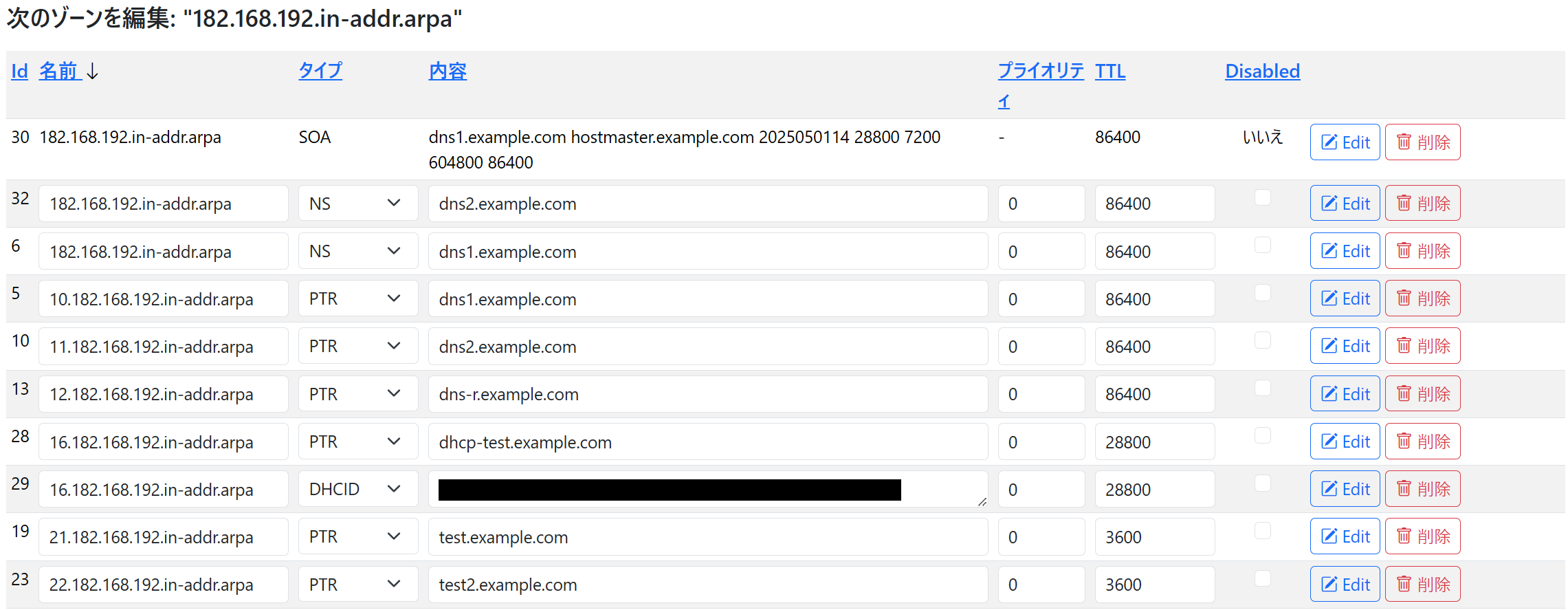
Task: Click TTL field of test.example.com record
Action: (x=1155, y=536)
